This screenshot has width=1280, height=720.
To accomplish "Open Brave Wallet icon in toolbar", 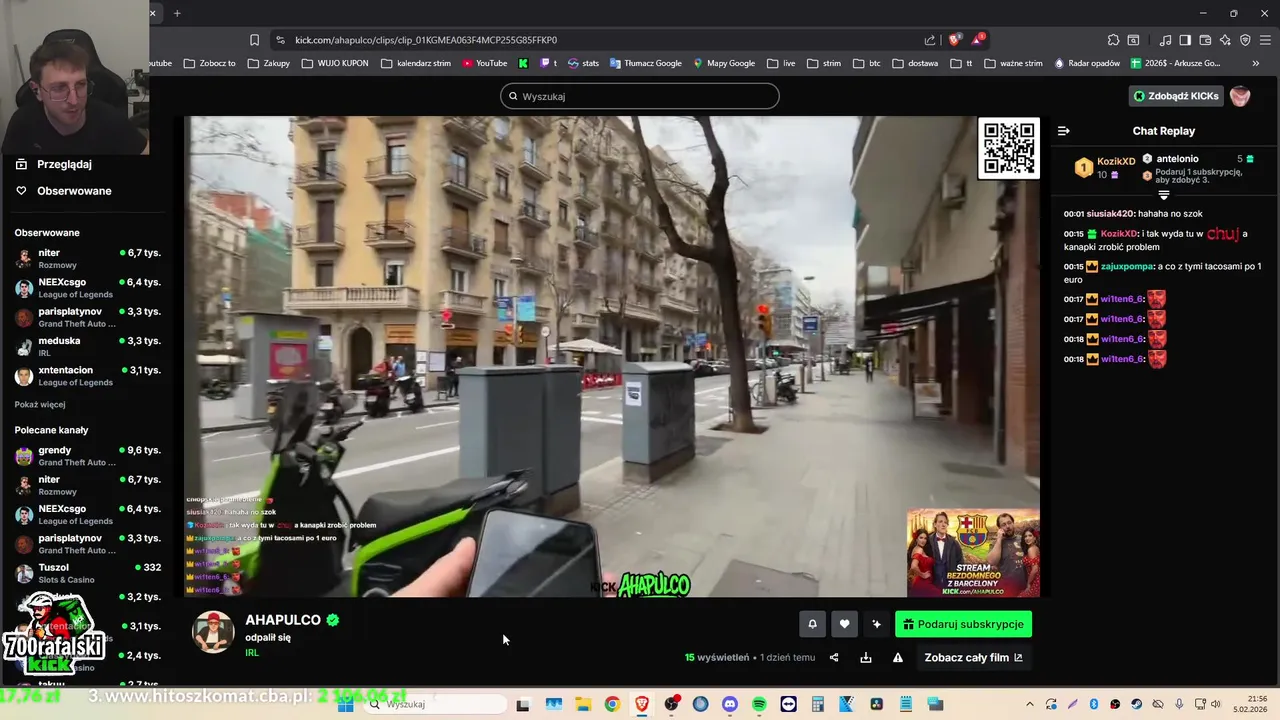I will [x=1205, y=40].
